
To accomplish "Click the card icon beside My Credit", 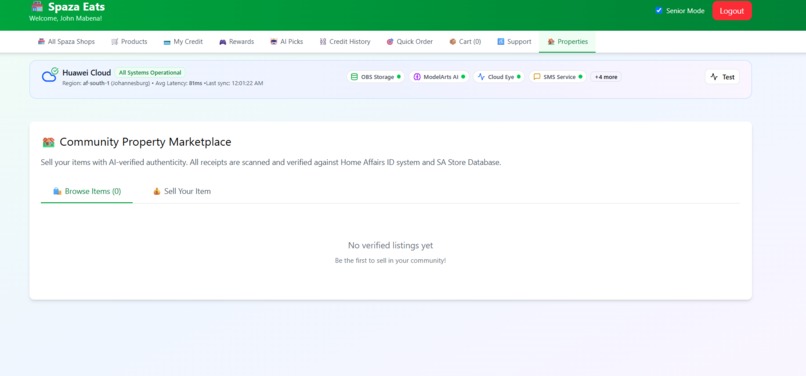I will [167, 42].
